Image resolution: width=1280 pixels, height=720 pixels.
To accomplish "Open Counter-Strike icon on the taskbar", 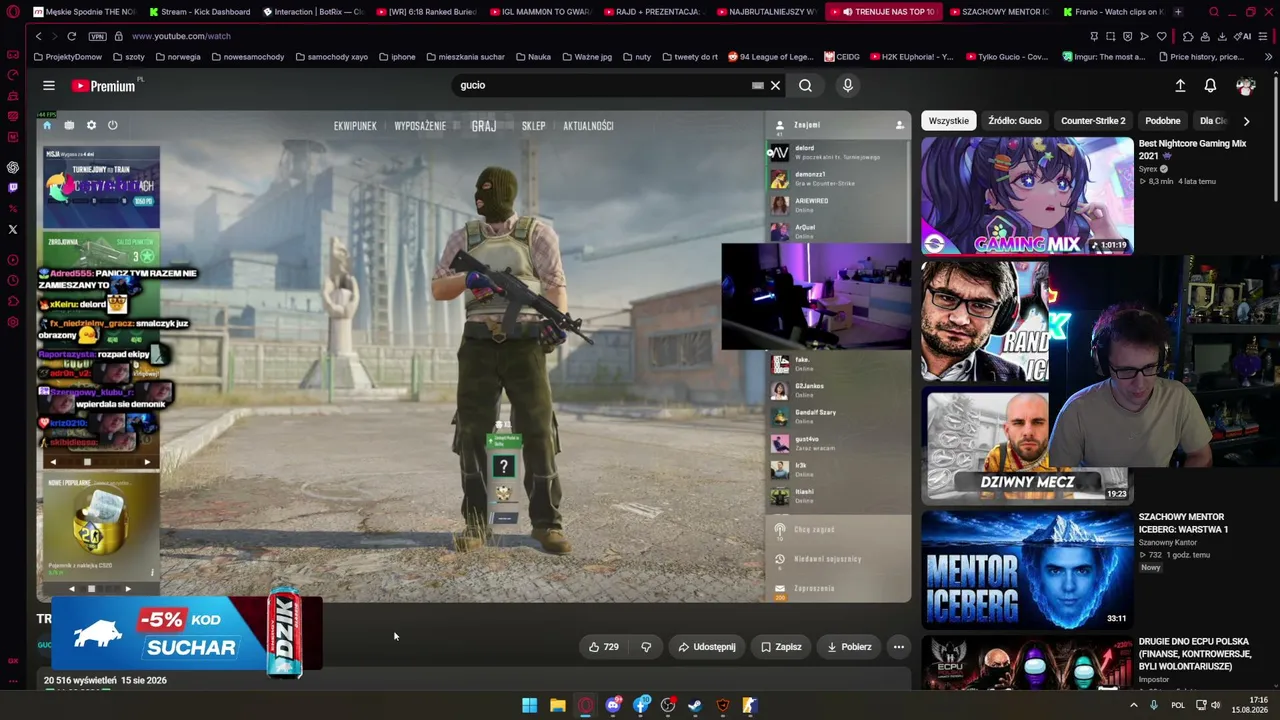I will (x=750, y=705).
